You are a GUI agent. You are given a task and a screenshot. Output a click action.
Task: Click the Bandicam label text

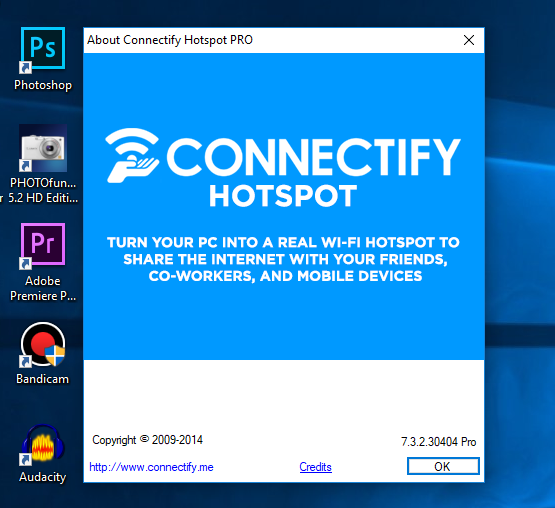(43, 379)
